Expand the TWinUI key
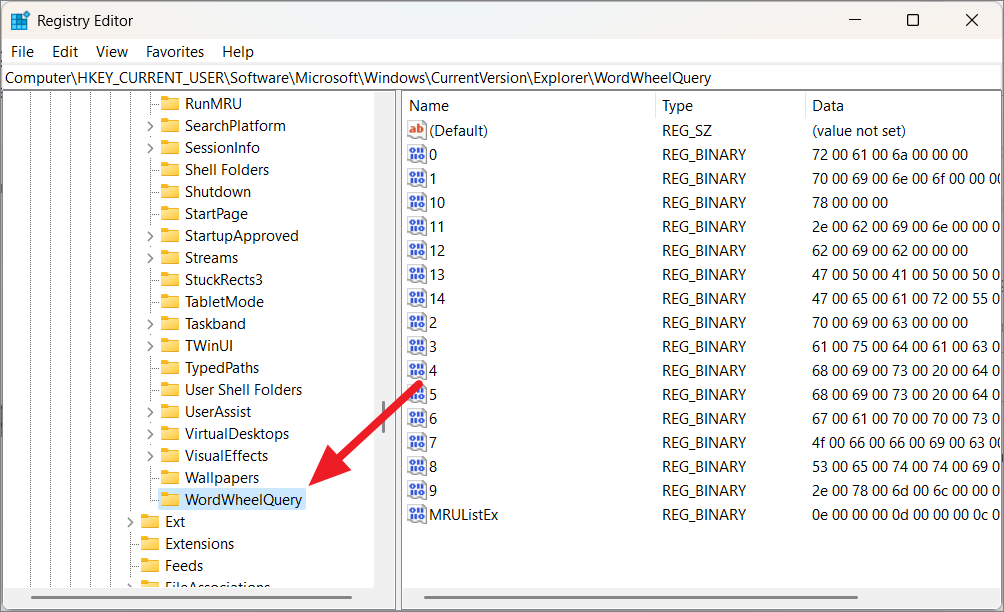 [x=150, y=346]
